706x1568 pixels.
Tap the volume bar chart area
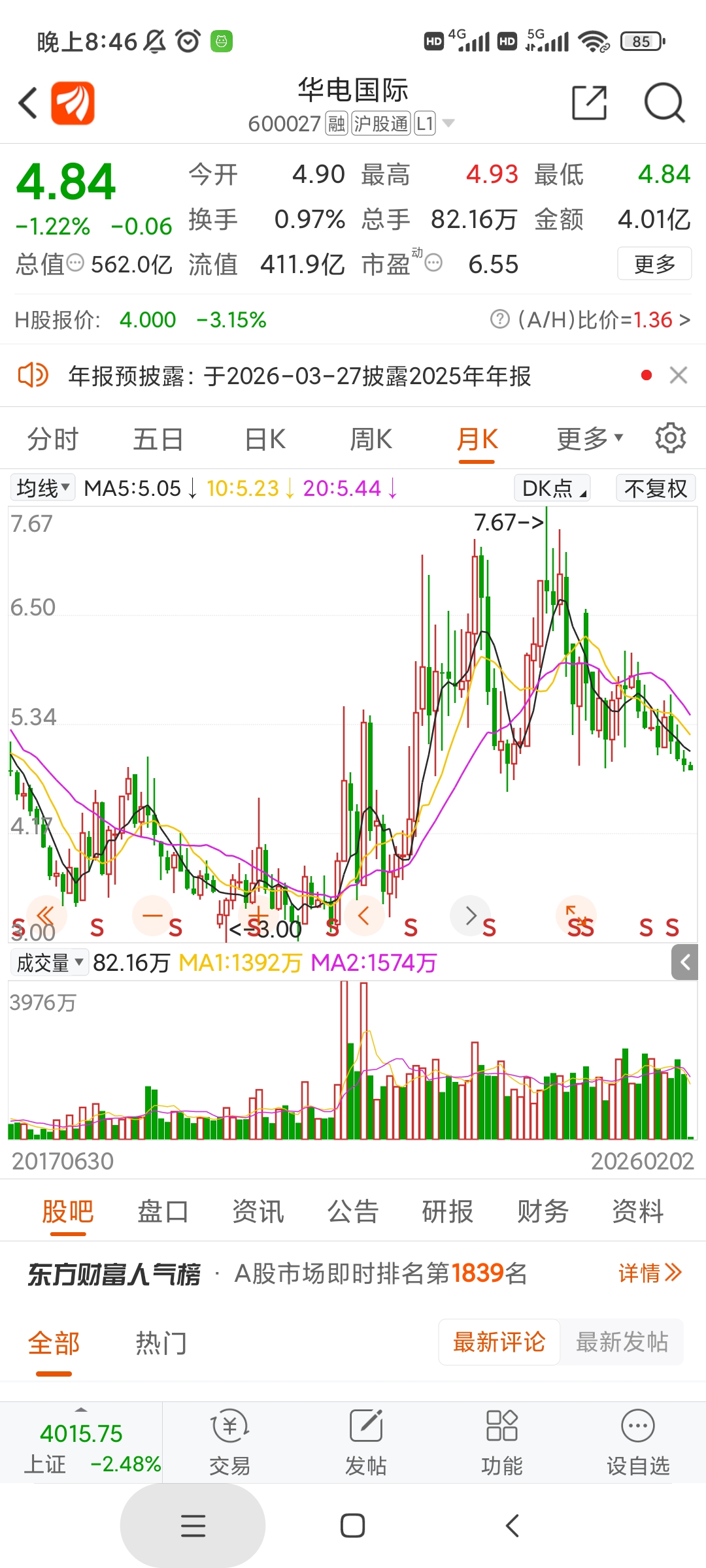point(352,1060)
